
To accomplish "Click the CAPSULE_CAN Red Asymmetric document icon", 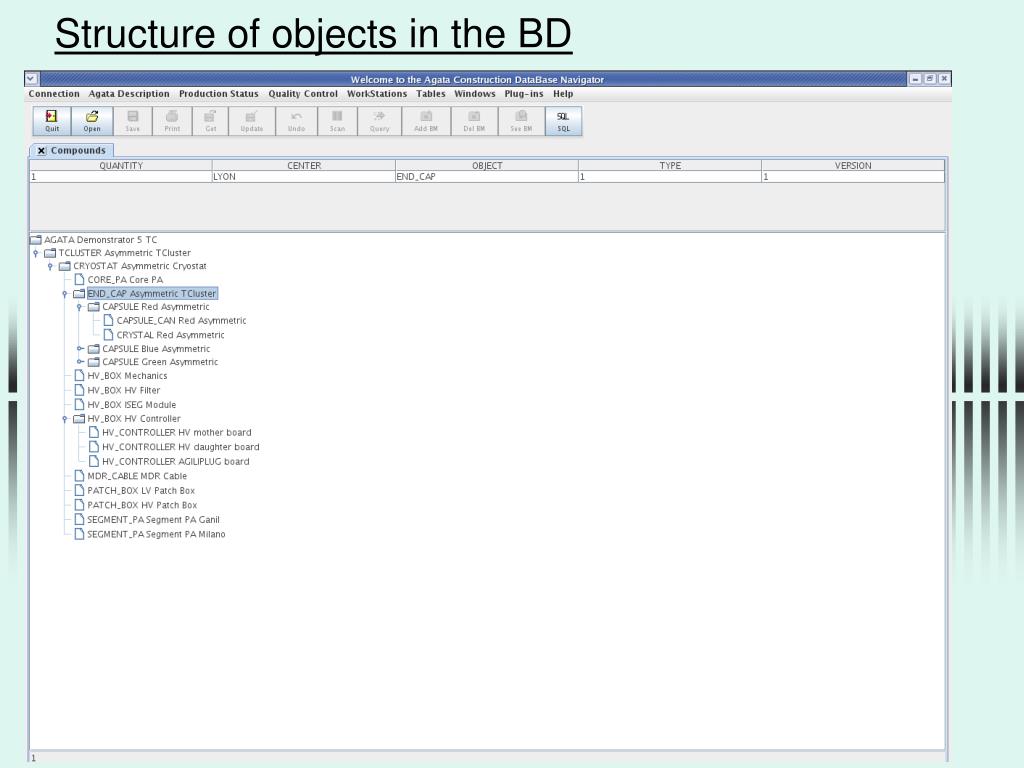I will (108, 320).
